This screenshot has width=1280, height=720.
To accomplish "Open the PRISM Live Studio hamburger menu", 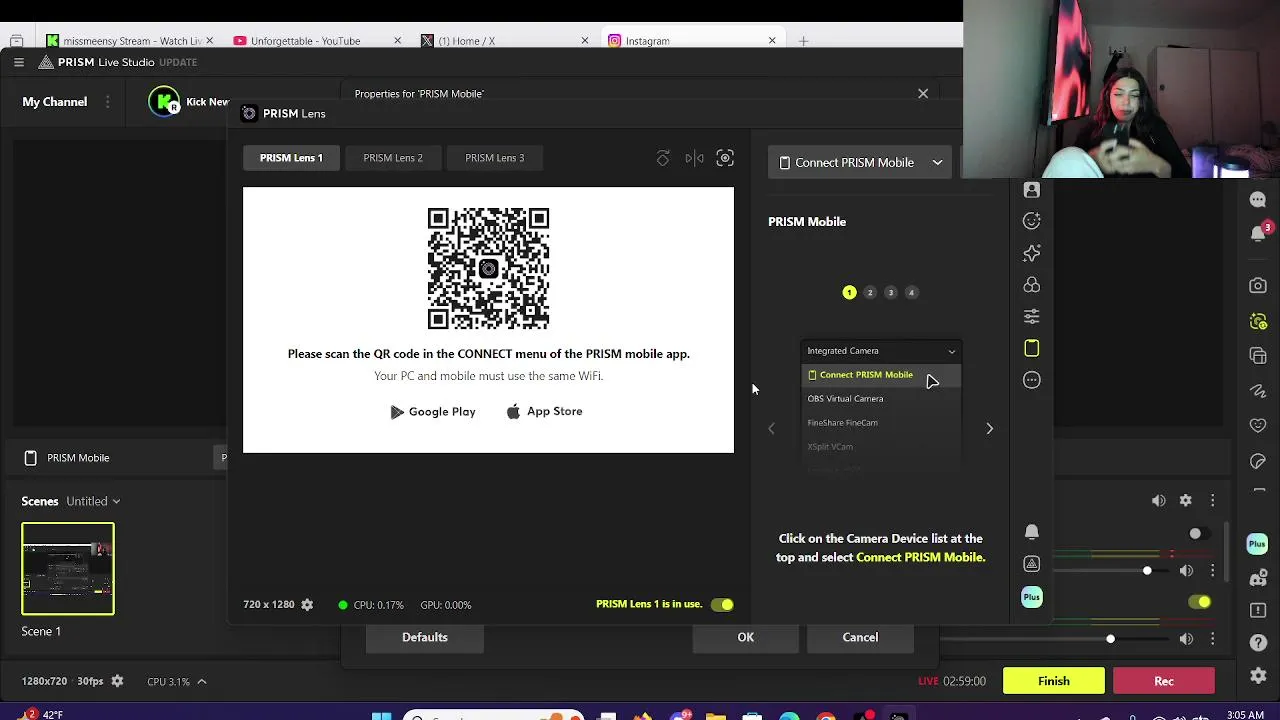I will [x=19, y=62].
